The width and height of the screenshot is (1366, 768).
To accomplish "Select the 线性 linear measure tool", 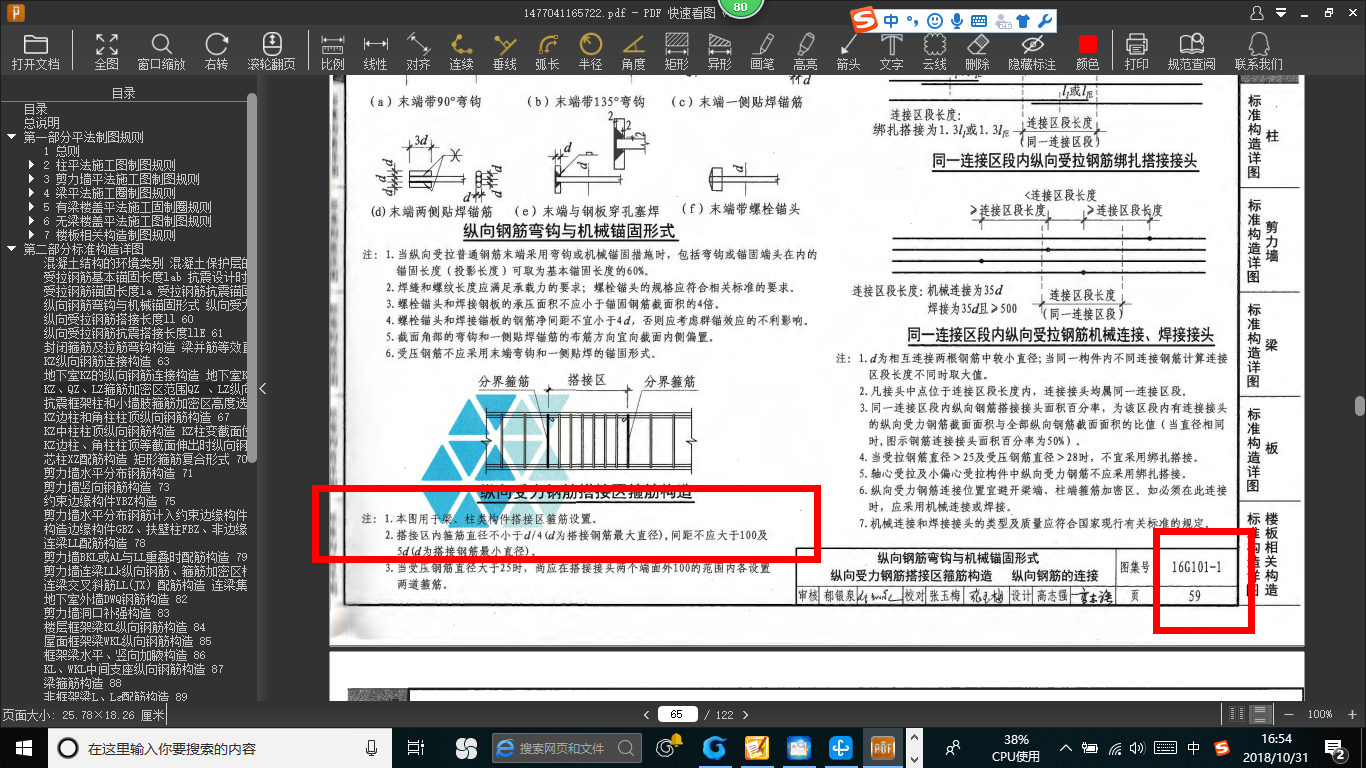I will [375, 52].
